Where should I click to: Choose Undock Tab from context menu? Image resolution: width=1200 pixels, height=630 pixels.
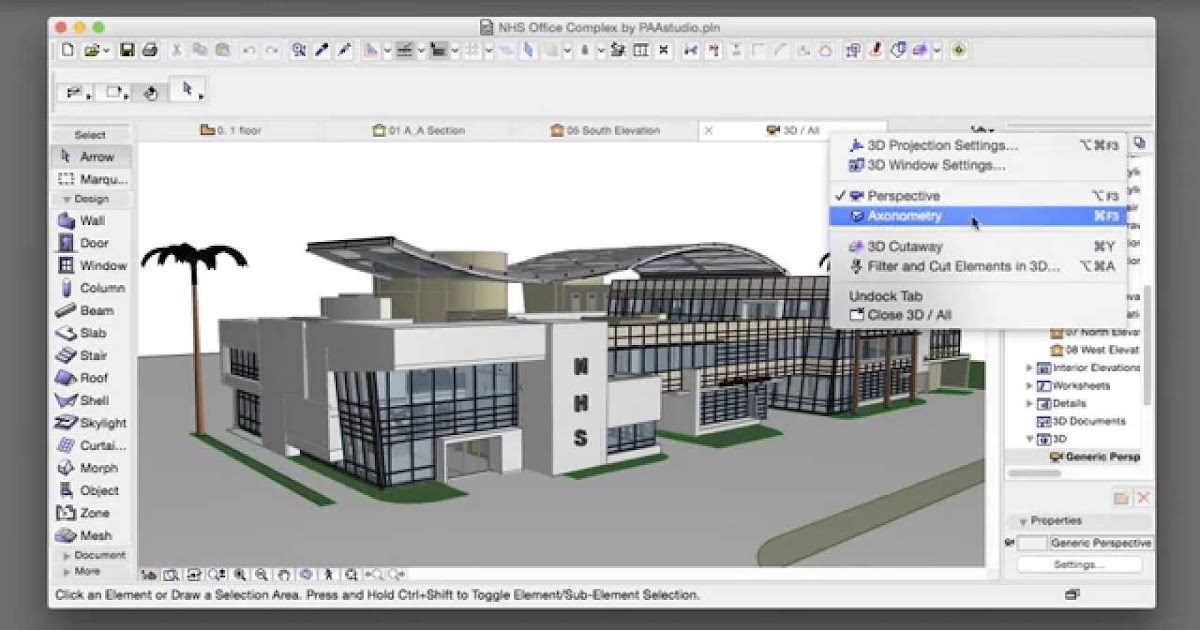point(978,296)
